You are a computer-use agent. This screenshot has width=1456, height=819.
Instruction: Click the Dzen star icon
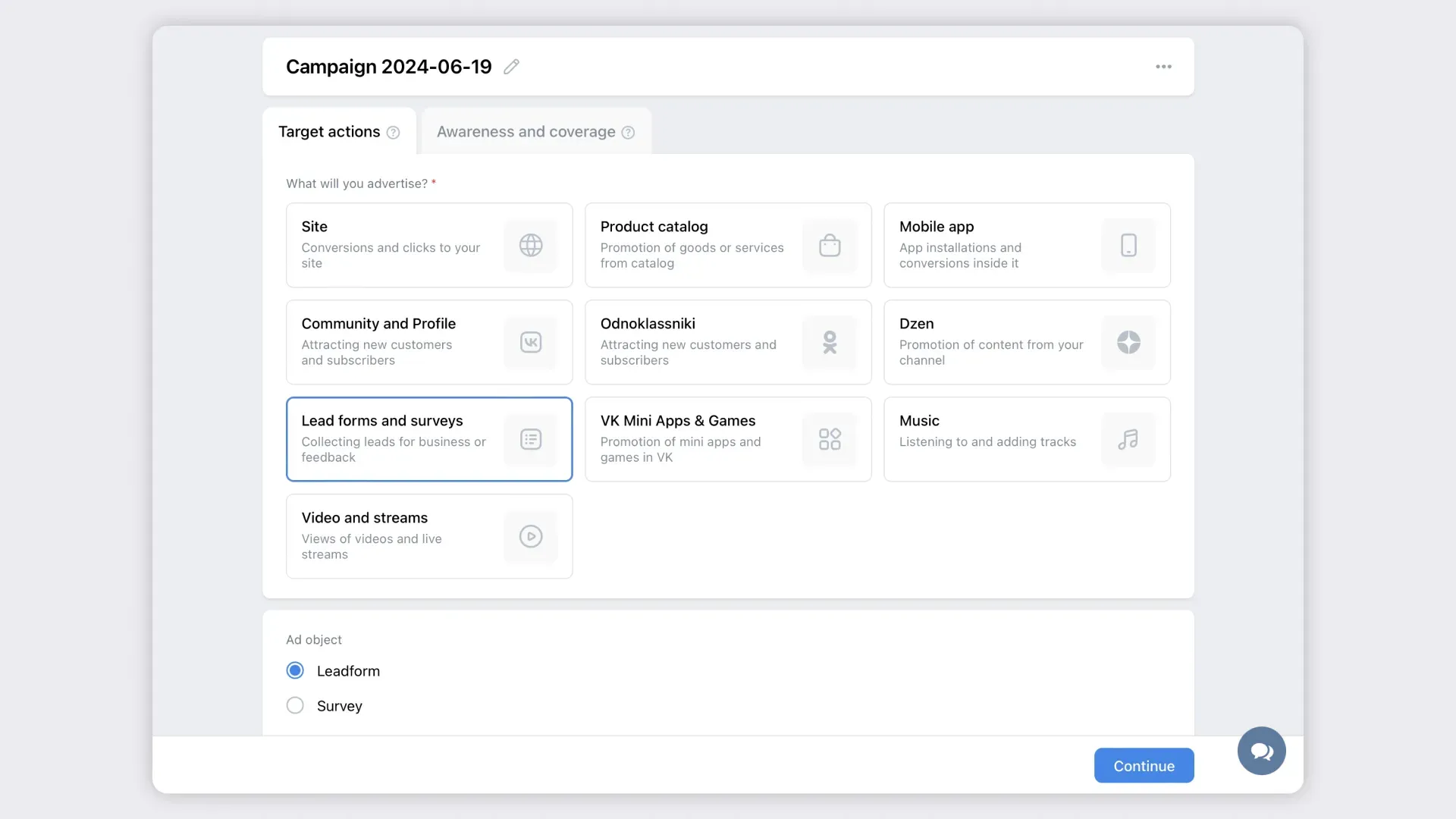pos(1128,342)
